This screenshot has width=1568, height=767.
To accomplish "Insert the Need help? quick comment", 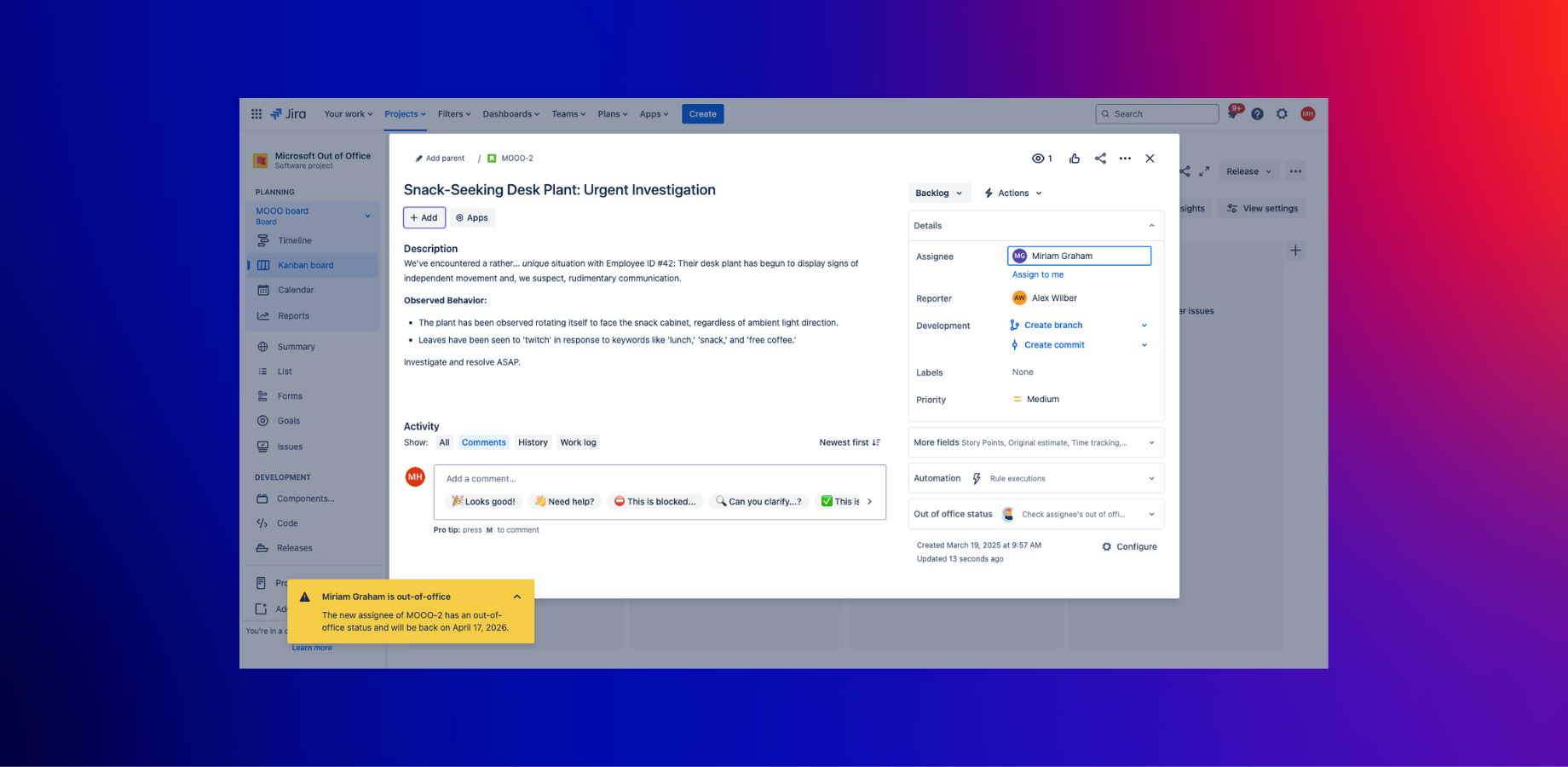I will click(564, 502).
